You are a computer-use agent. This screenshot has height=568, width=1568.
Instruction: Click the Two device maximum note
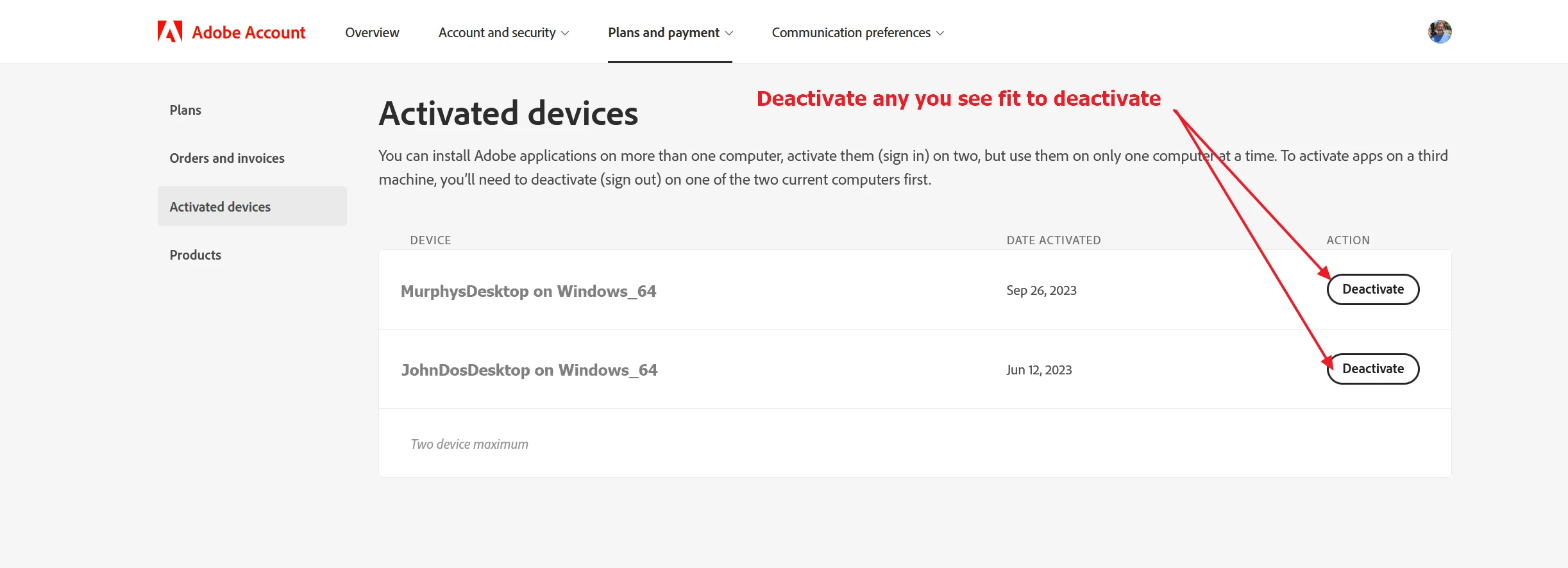pyautogui.click(x=469, y=444)
